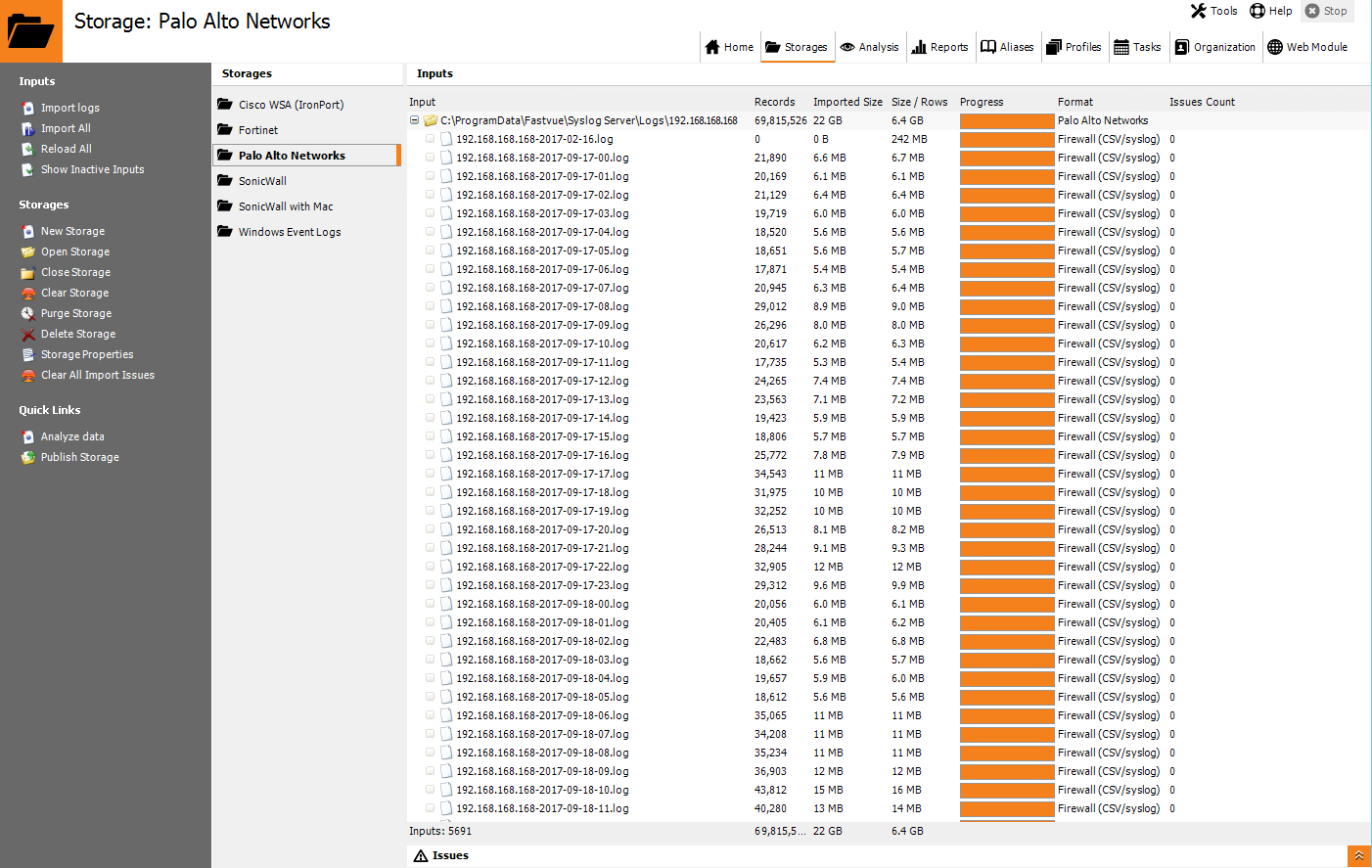Click the orange folder logo in header

click(x=31, y=31)
